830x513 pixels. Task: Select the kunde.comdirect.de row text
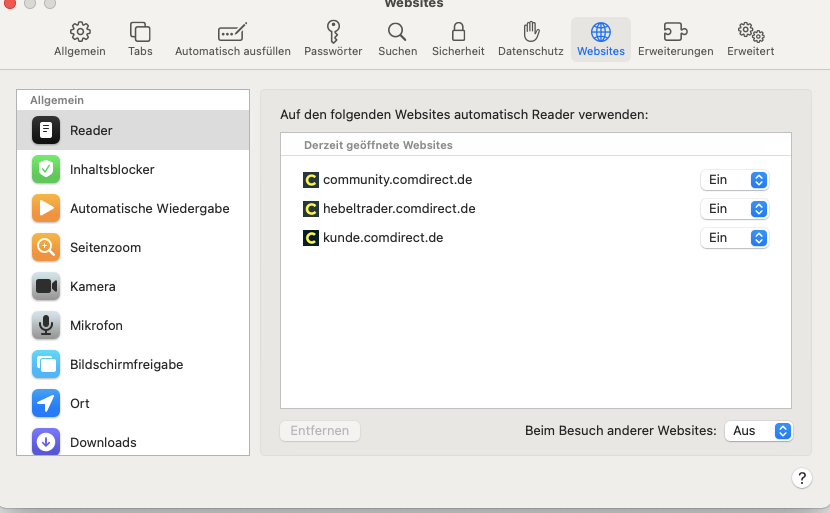coord(383,238)
